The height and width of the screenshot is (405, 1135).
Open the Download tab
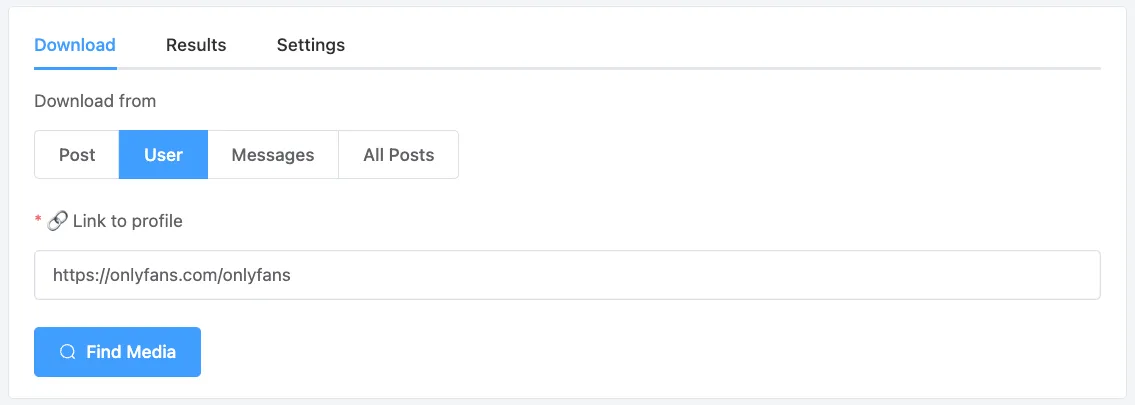tap(75, 45)
